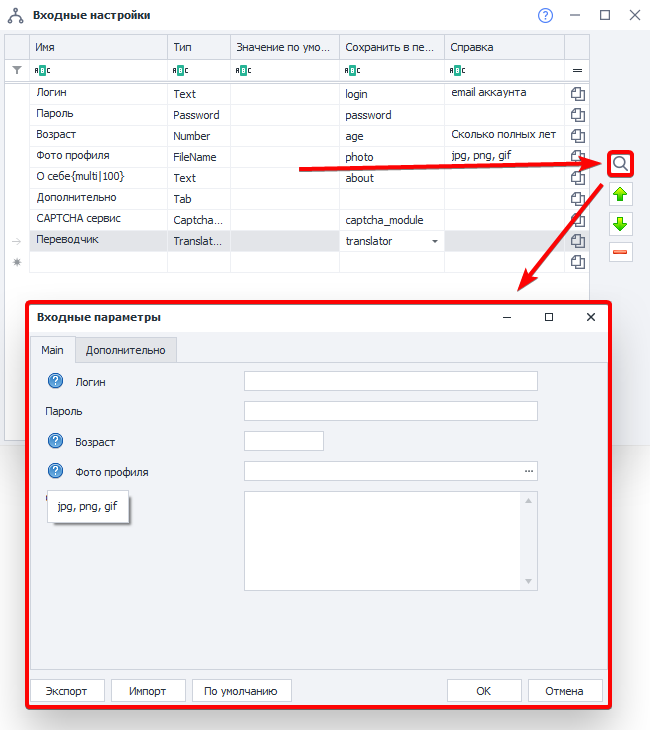650x730 pixels.
Task: Click the magnifier preview icon
Action: point(620,164)
